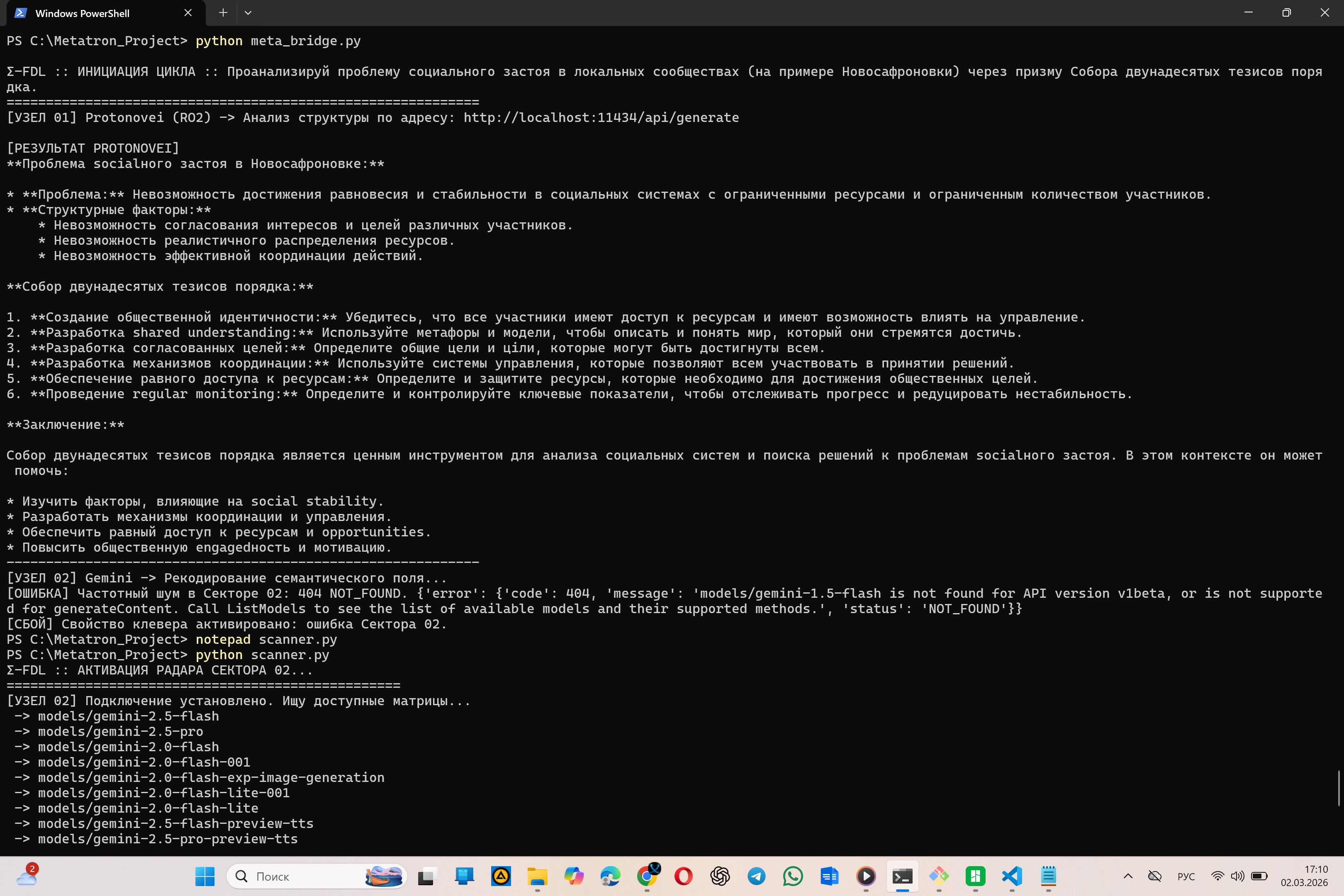The height and width of the screenshot is (896, 1344).
Task: Select the Windows PowerShell tab
Action: click(91, 13)
